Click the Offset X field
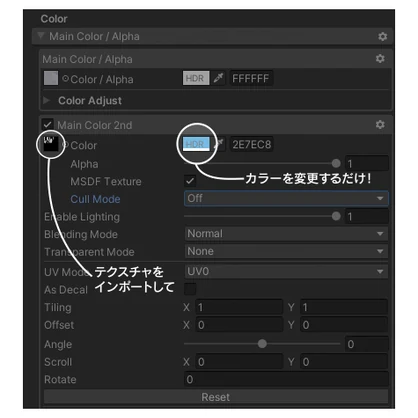418x418 pixels. click(x=239, y=325)
